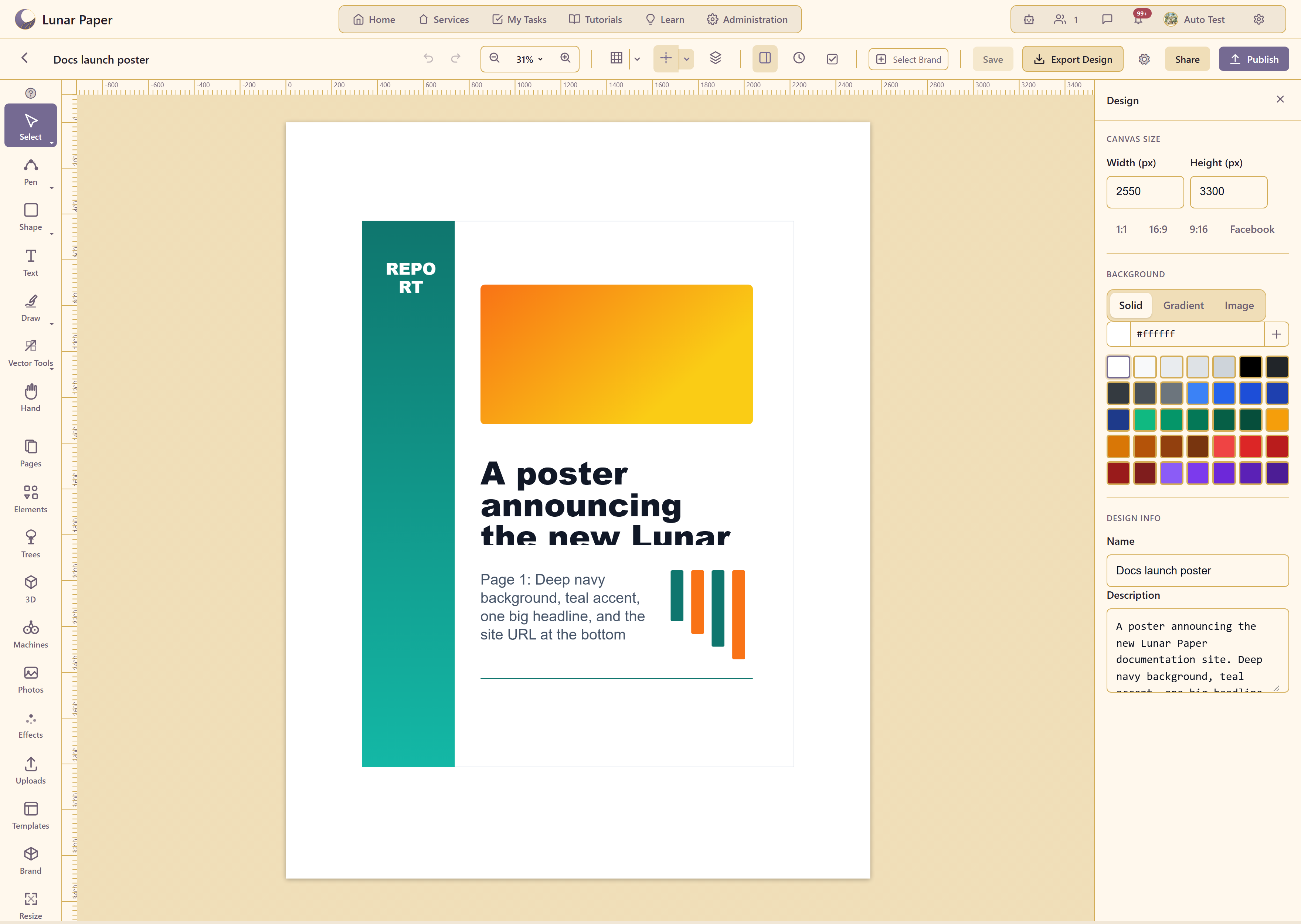Select the Pen tool
The height and width of the screenshot is (924, 1301).
pyautogui.click(x=31, y=172)
